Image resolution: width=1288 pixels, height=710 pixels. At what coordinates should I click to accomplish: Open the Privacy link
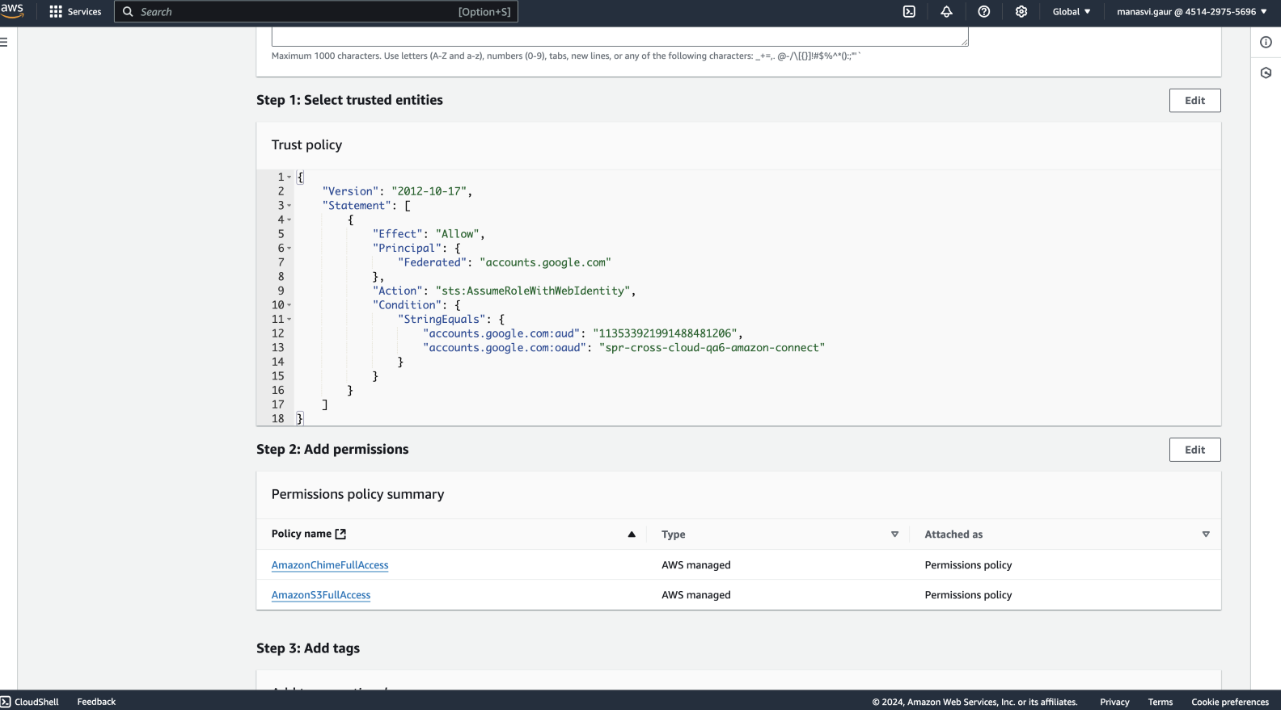[x=1115, y=702]
